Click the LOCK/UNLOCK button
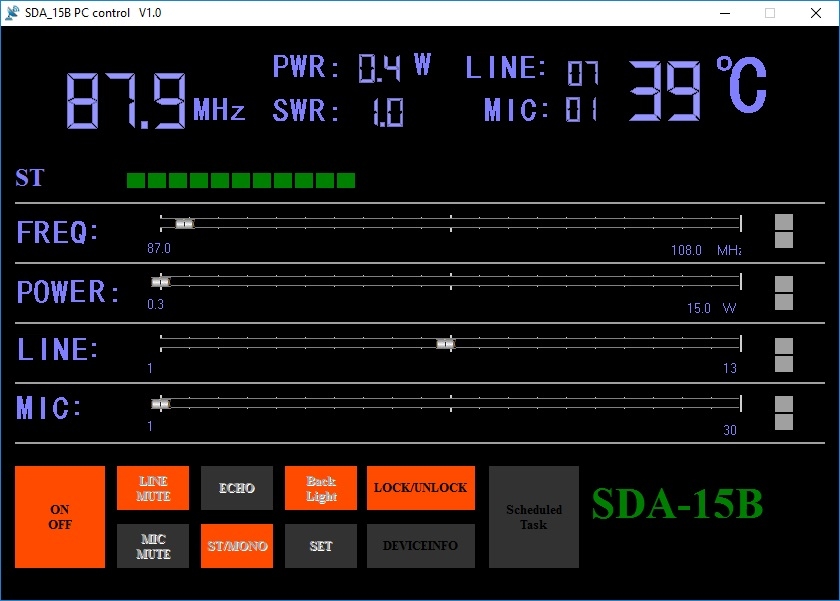The image size is (840, 601). coord(420,488)
